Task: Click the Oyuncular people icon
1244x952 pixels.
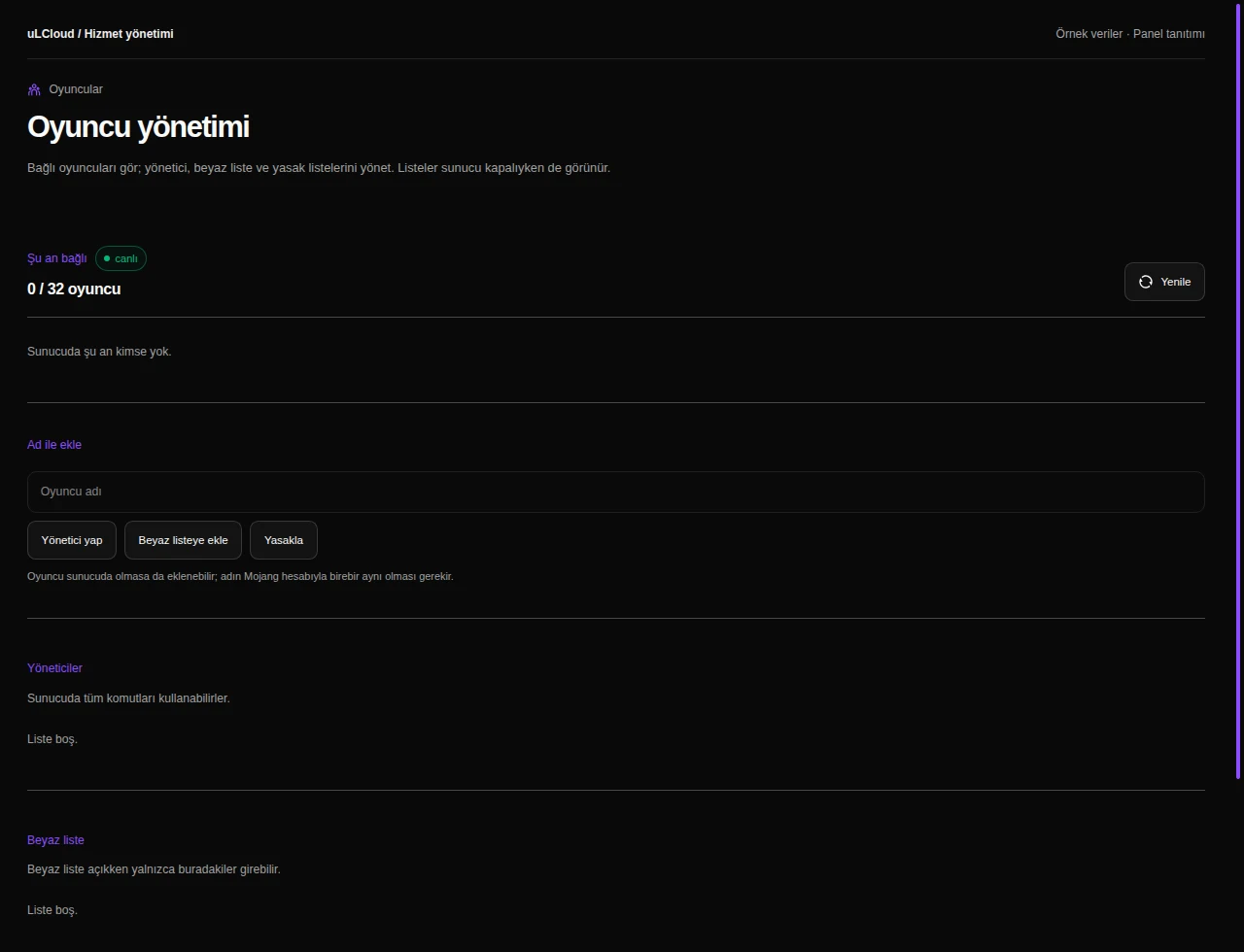Action: tap(34, 89)
